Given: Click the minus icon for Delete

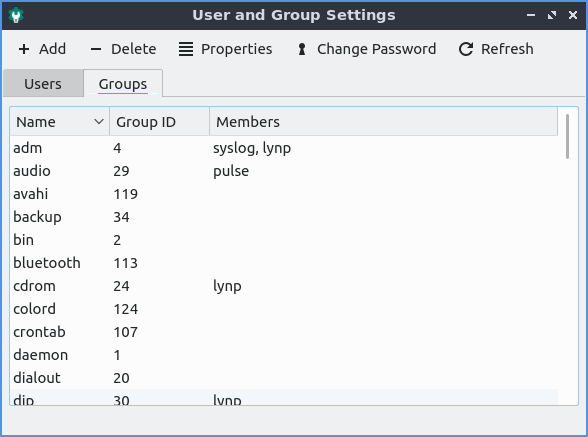Looking at the screenshot, I should 96,49.
